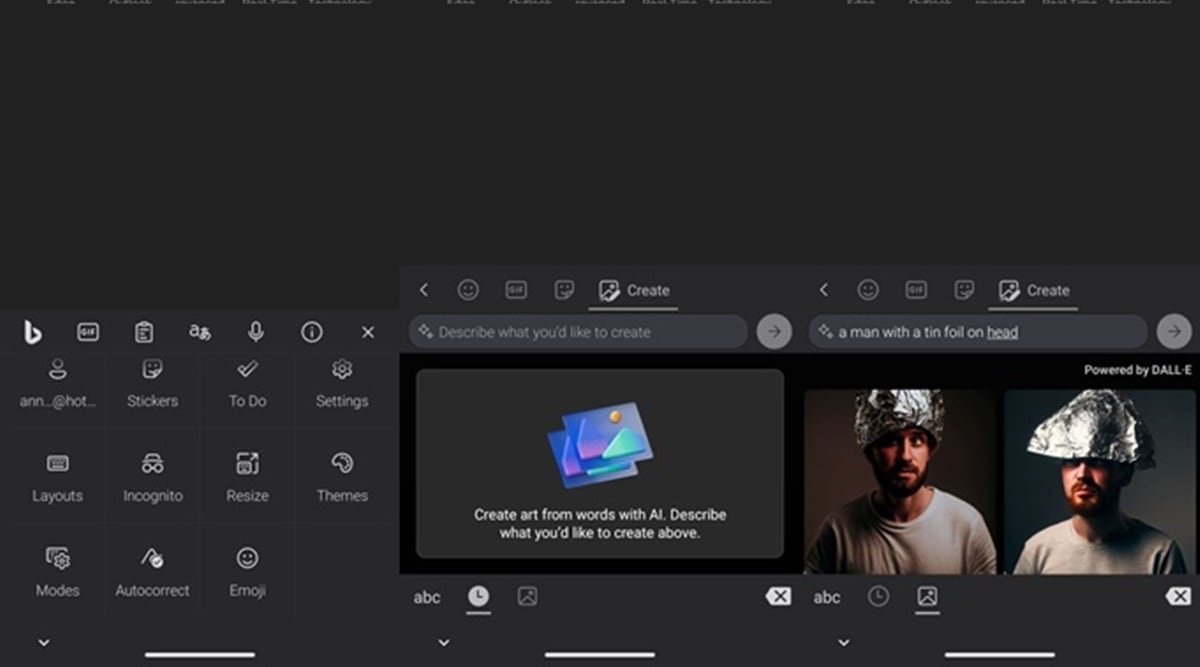Select Create tab above the empty prompt field

pos(634,291)
